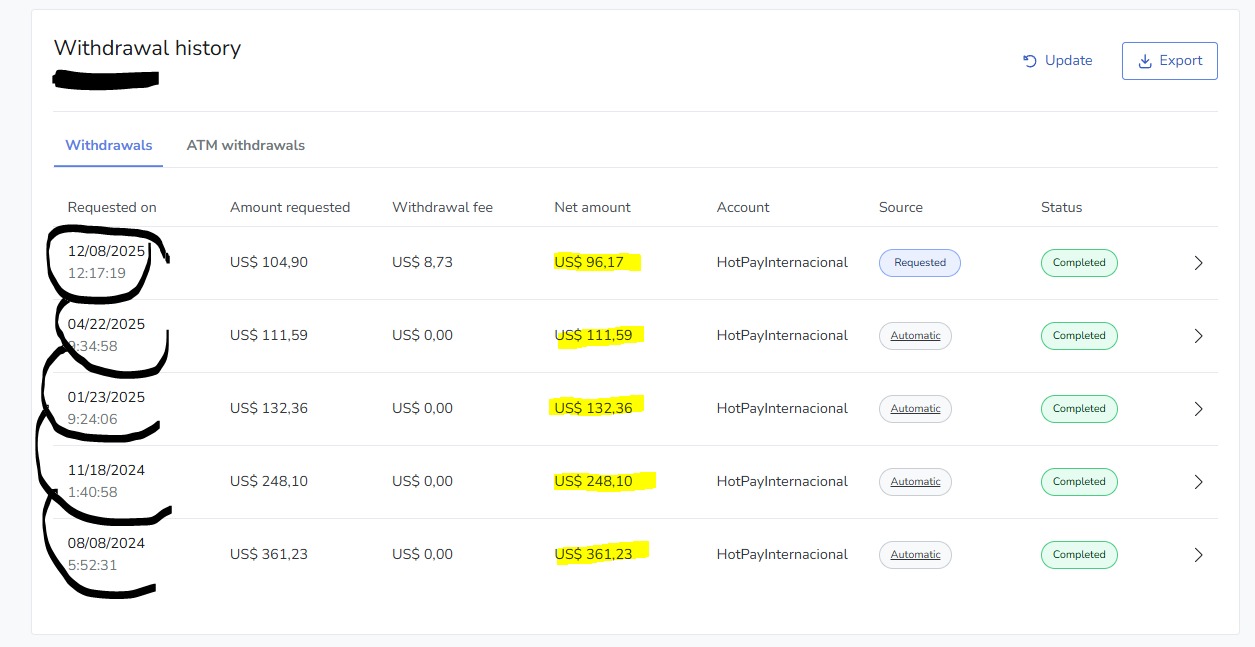This screenshot has width=1255, height=647.
Task: Click Automatic source badge in US$ 111,59 row
Action: (x=915, y=336)
